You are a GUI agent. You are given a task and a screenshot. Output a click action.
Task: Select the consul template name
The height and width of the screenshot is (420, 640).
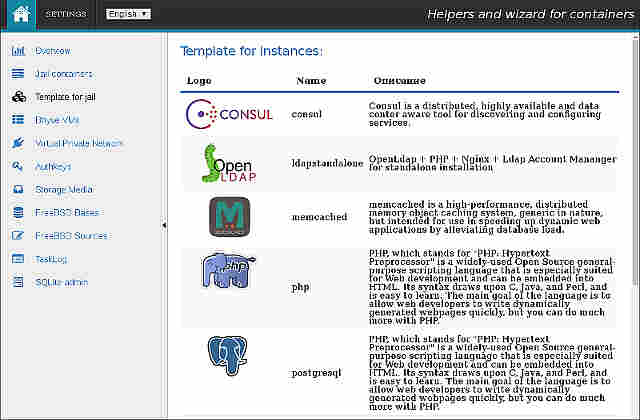point(307,114)
